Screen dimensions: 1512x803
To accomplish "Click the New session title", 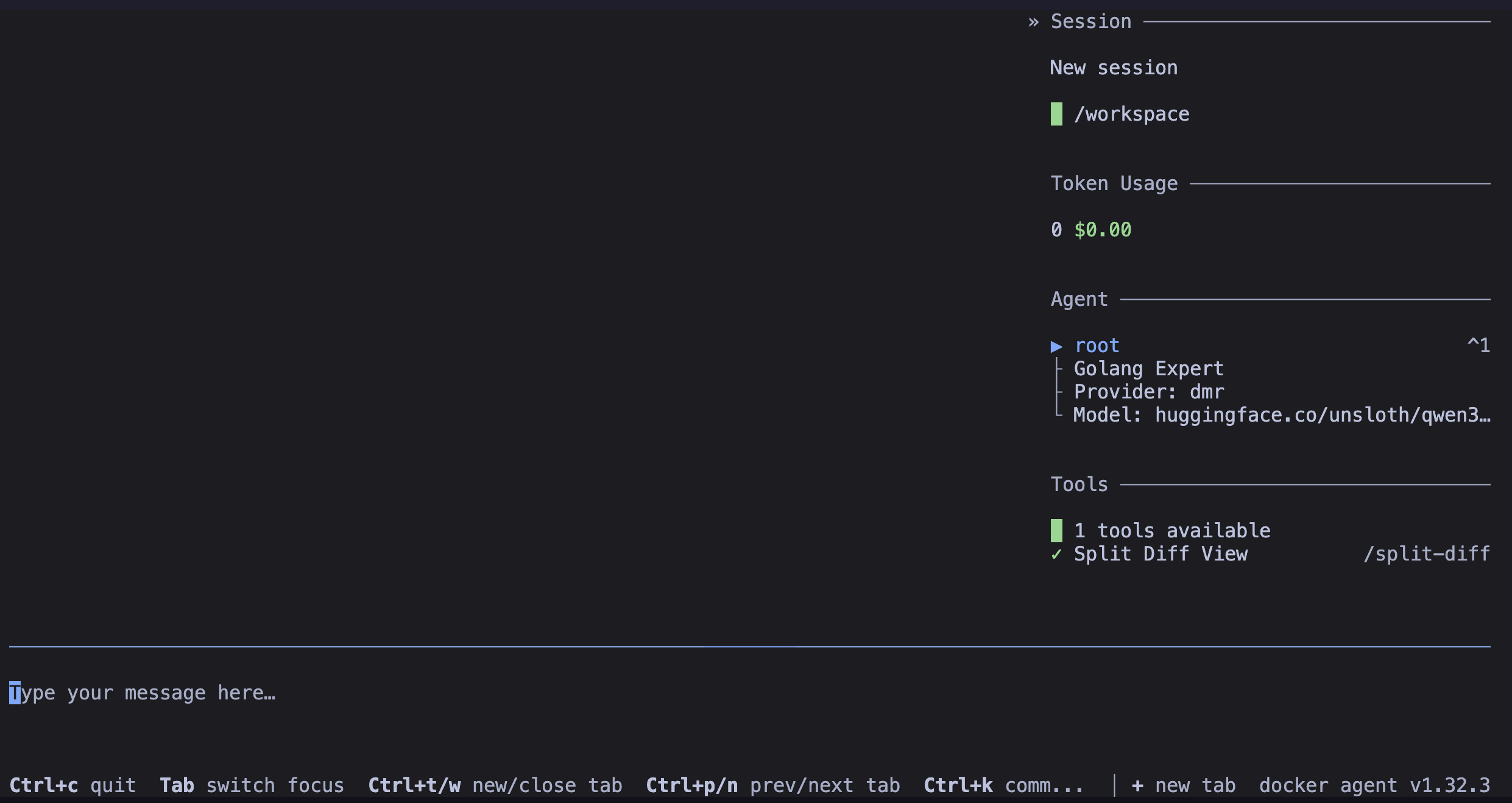I will [x=1113, y=68].
